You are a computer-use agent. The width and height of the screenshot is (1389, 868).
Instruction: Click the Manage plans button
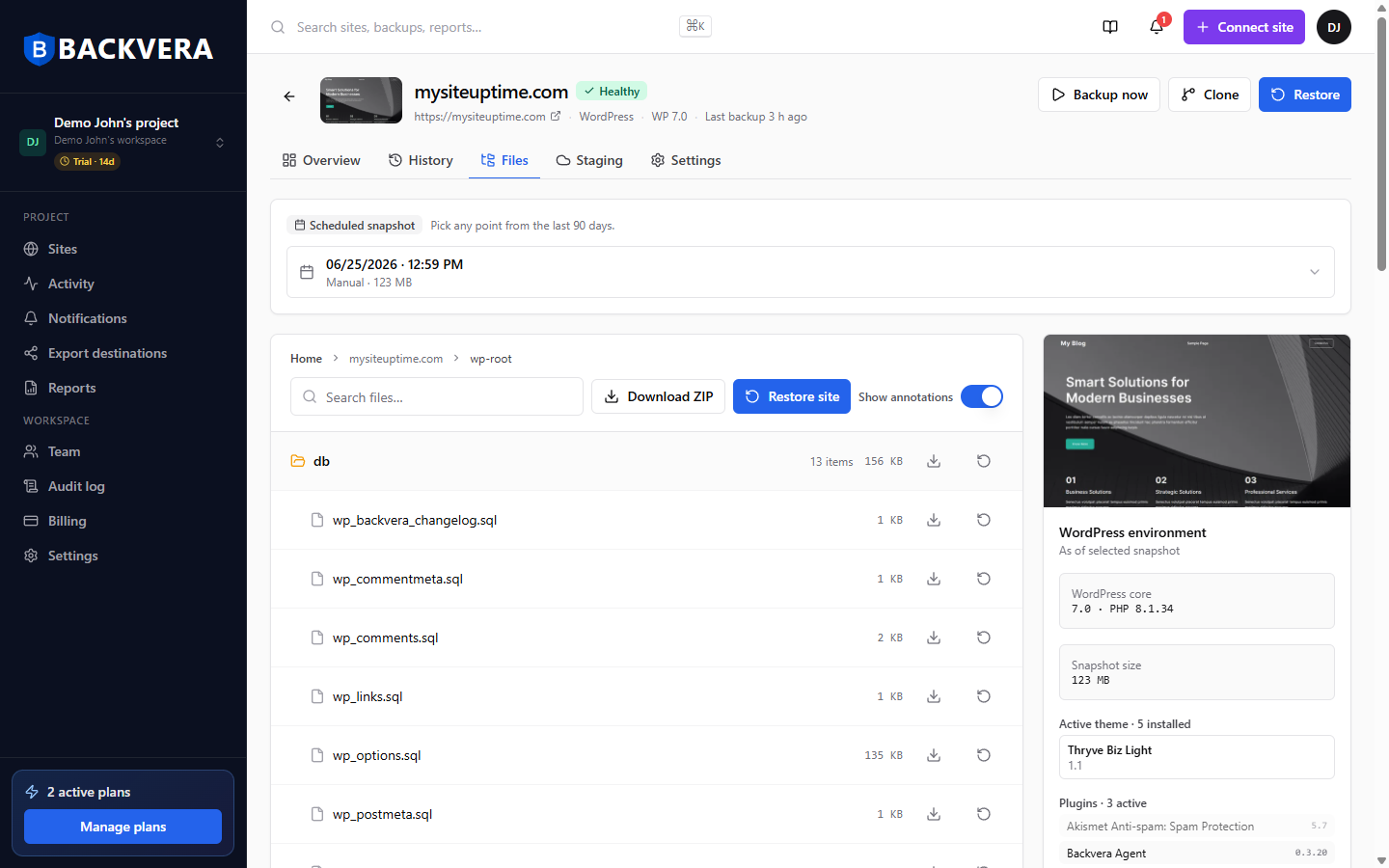[123, 827]
